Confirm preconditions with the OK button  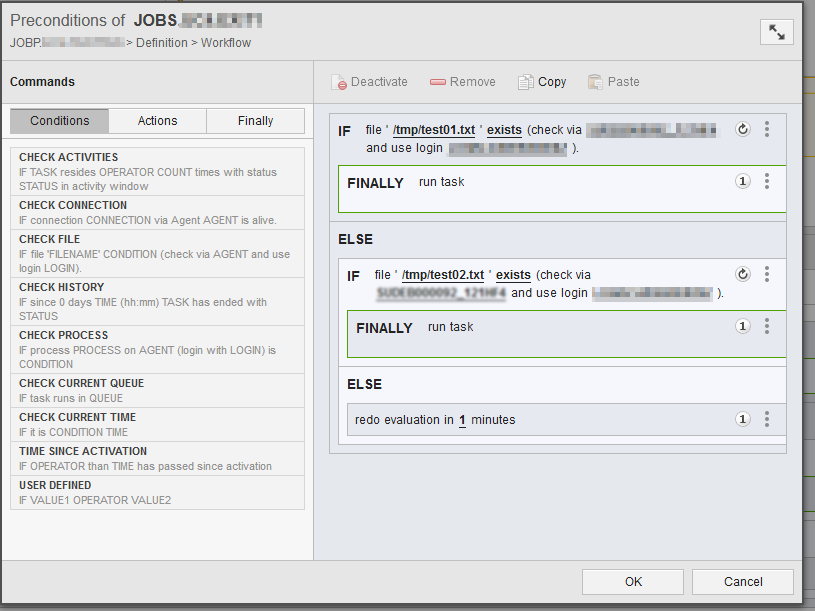point(632,581)
